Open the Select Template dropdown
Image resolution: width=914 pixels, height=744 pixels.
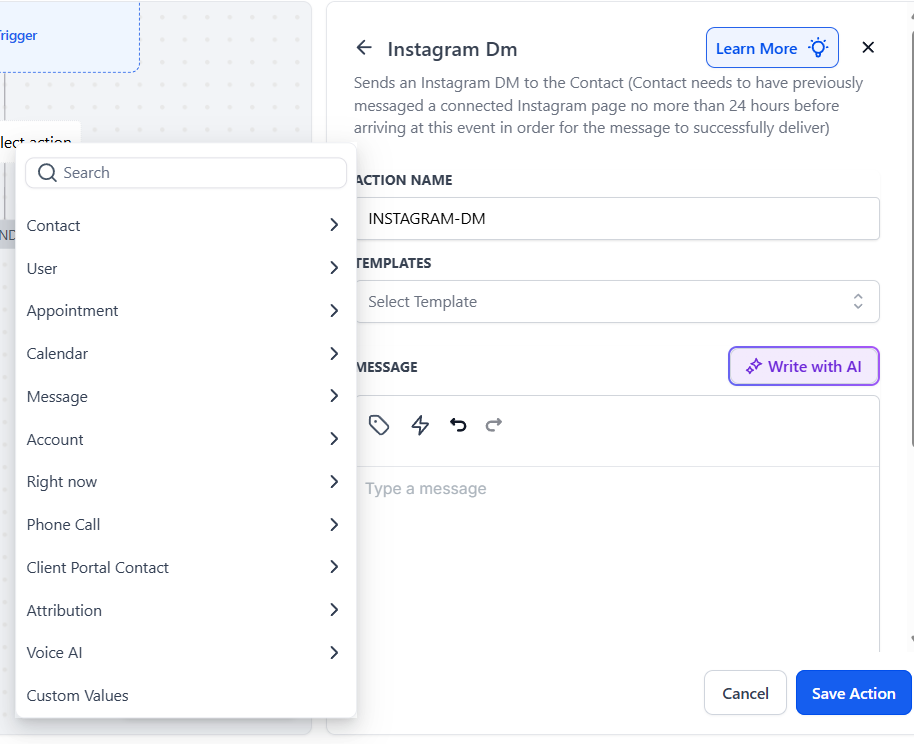click(617, 302)
